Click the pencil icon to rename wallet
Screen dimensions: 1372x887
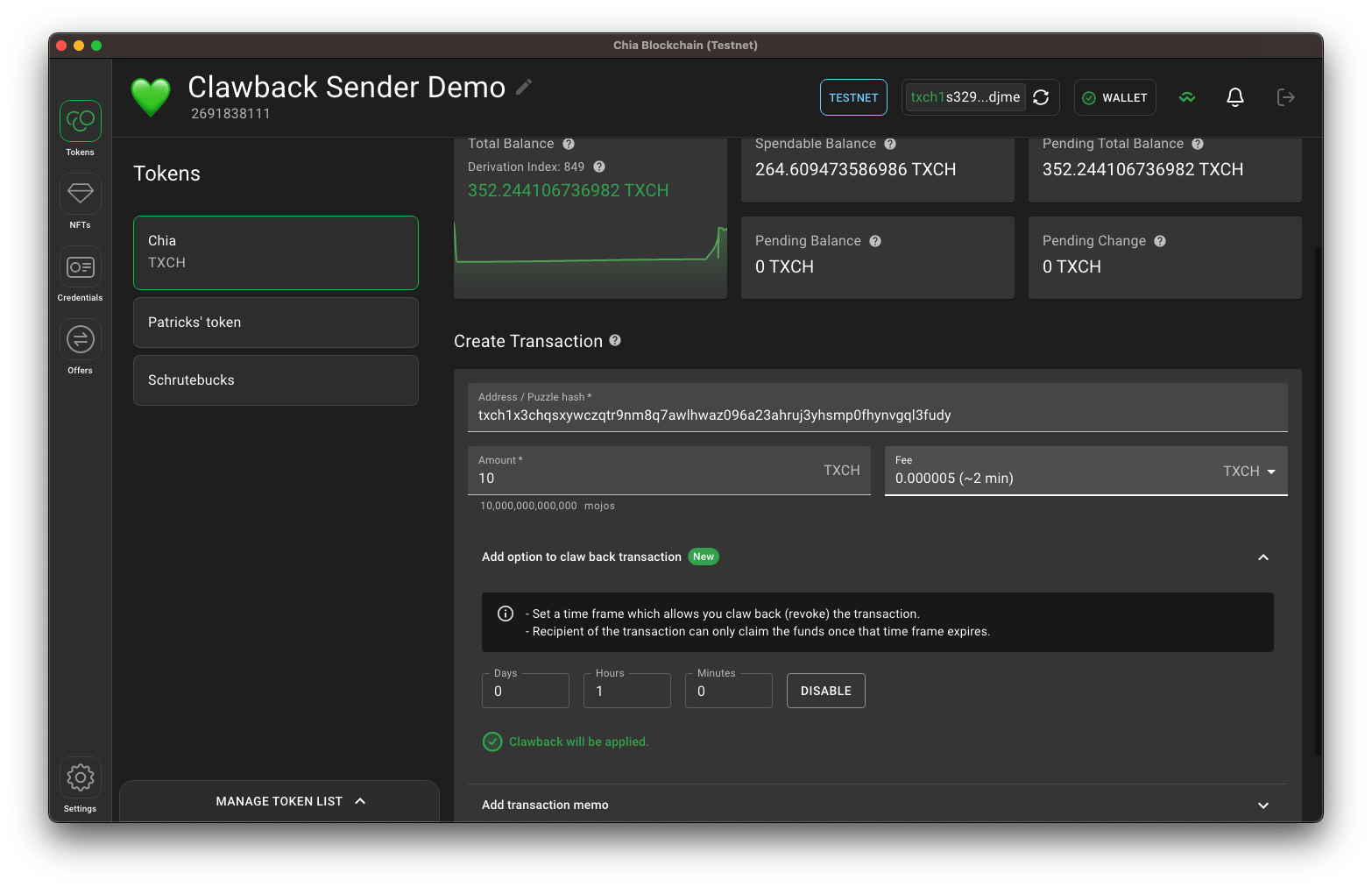pos(524,87)
